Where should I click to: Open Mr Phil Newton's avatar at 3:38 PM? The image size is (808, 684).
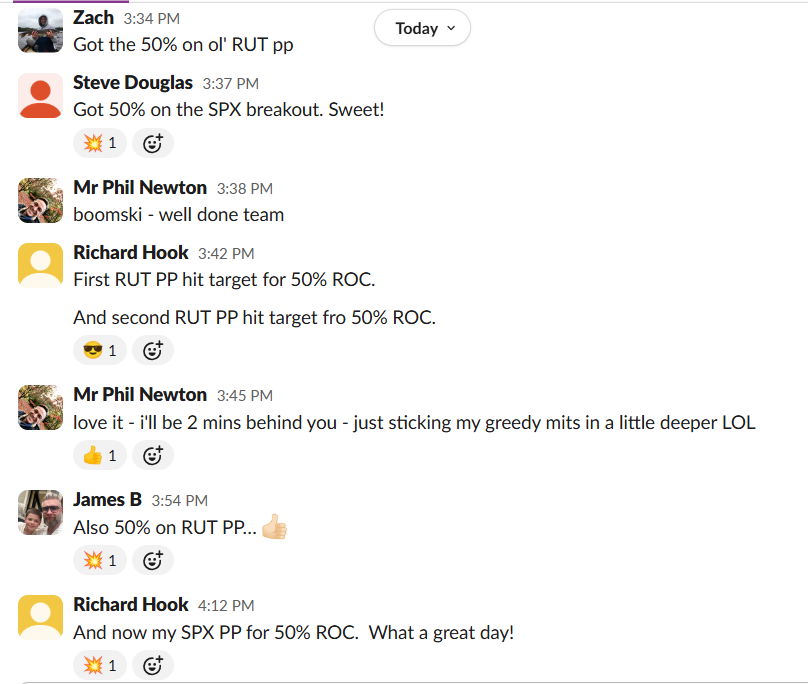pos(41,200)
